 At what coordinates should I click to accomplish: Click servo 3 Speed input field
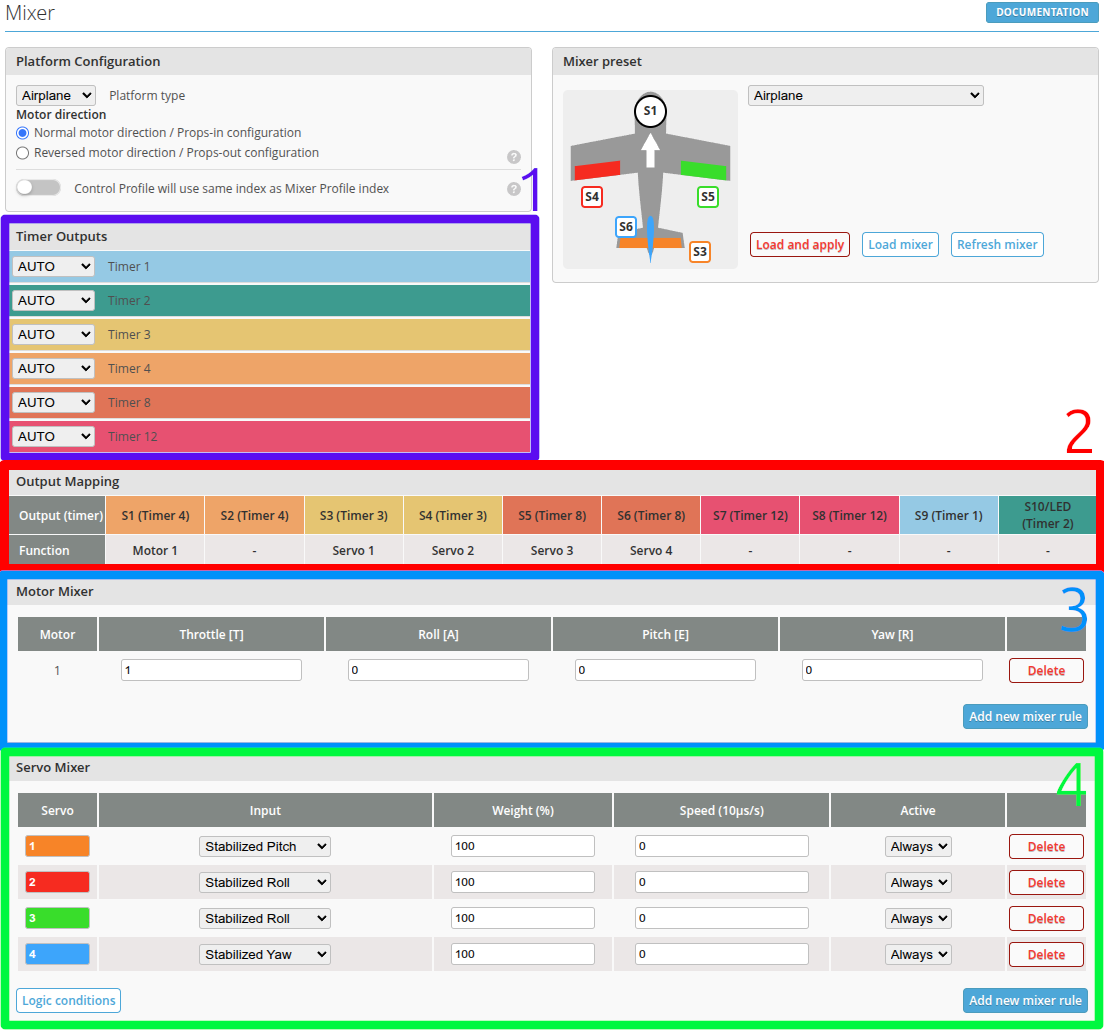point(722,918)
